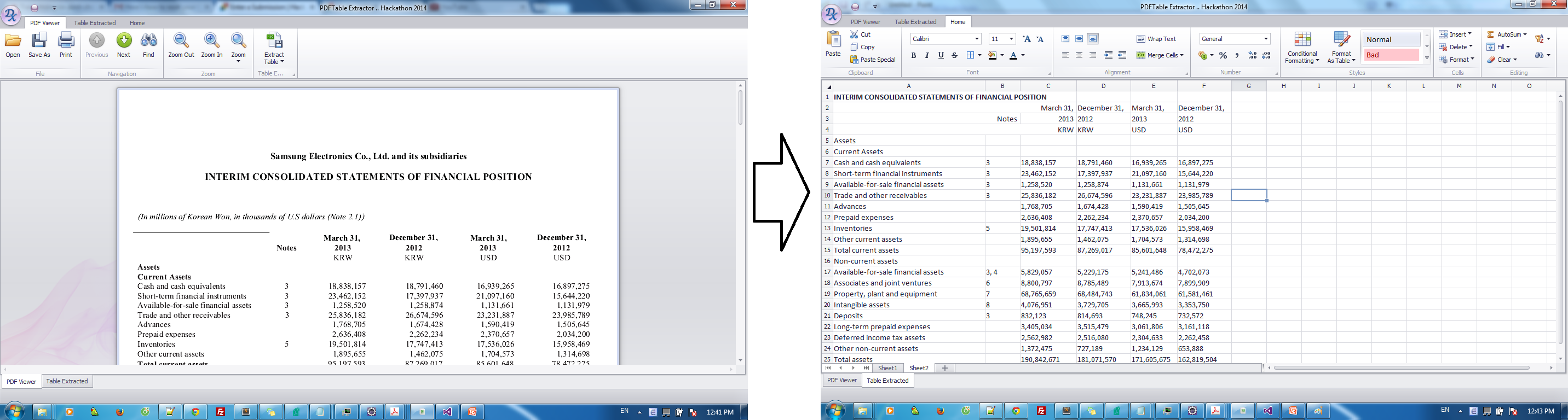Increase font size with the larger A
Viewport: 1568px width, 420px height.
[x=1027, y=39]
